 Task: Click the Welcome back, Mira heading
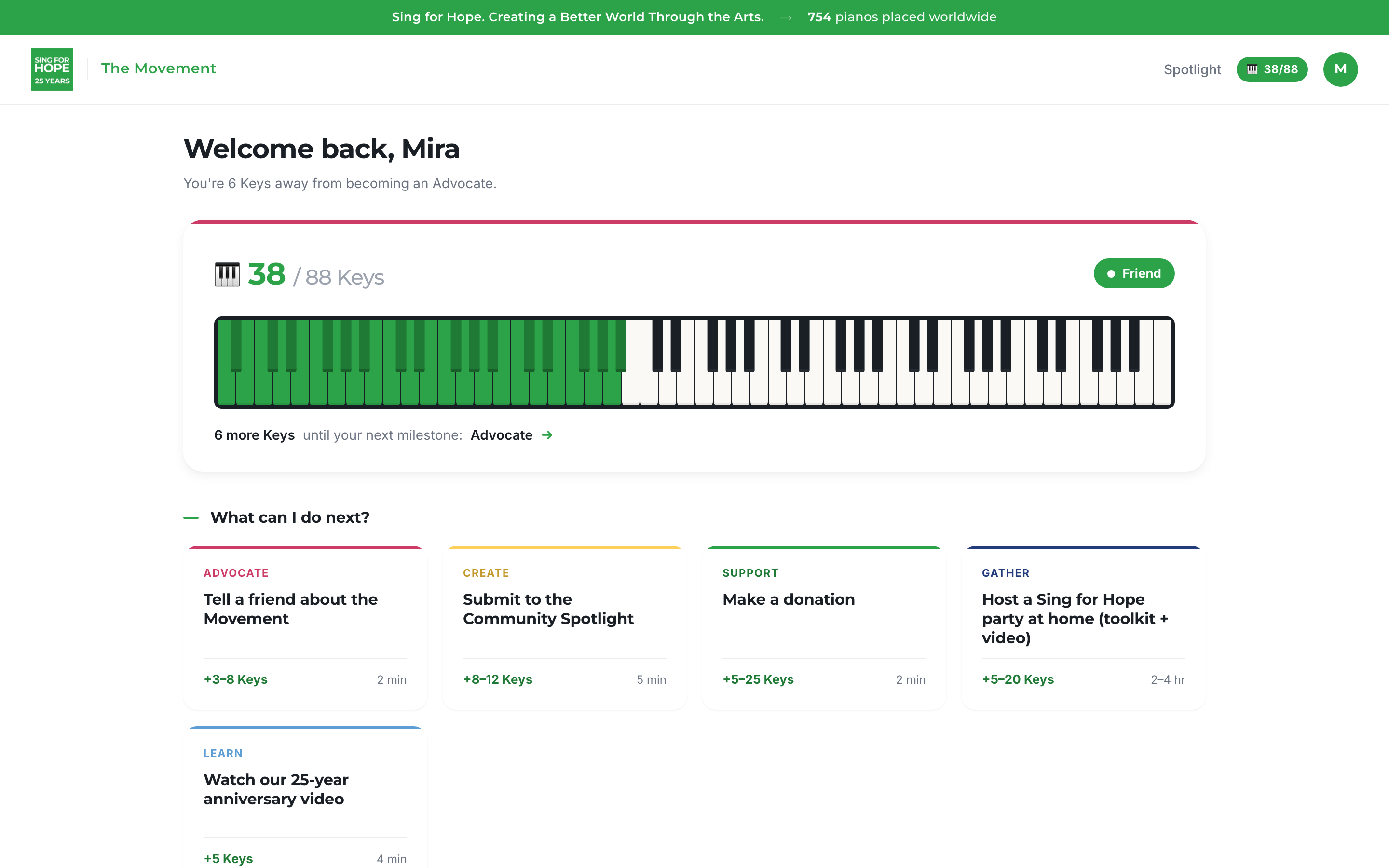(321, 149)
